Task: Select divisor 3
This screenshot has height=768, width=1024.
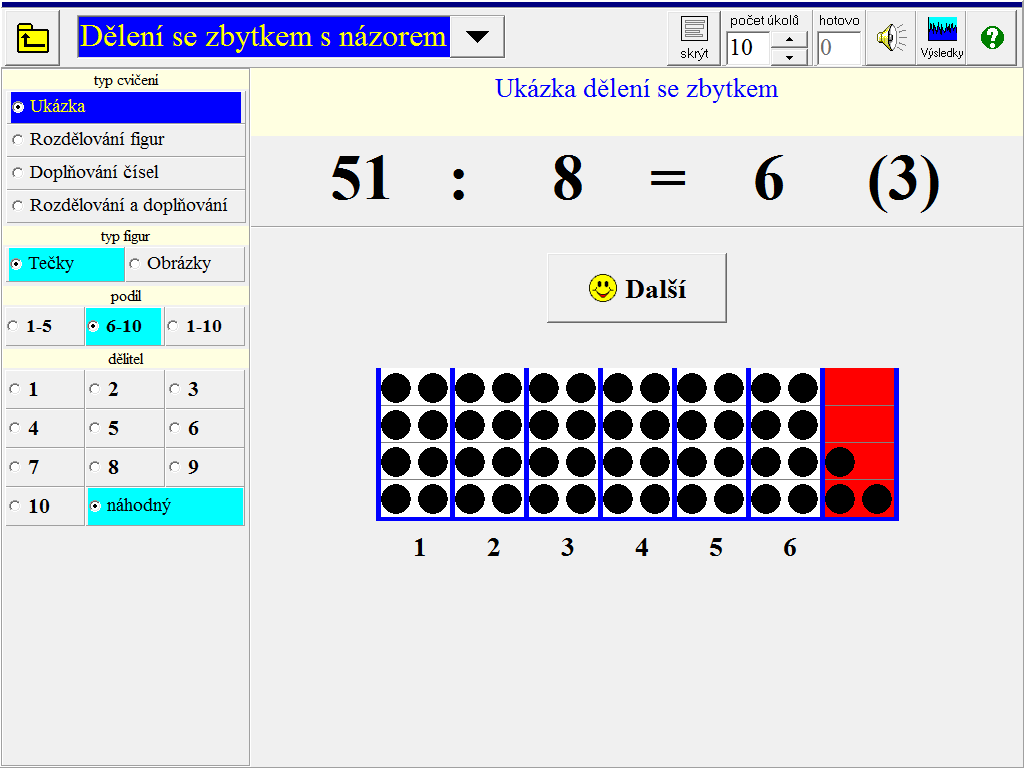Action: point(205,390)
